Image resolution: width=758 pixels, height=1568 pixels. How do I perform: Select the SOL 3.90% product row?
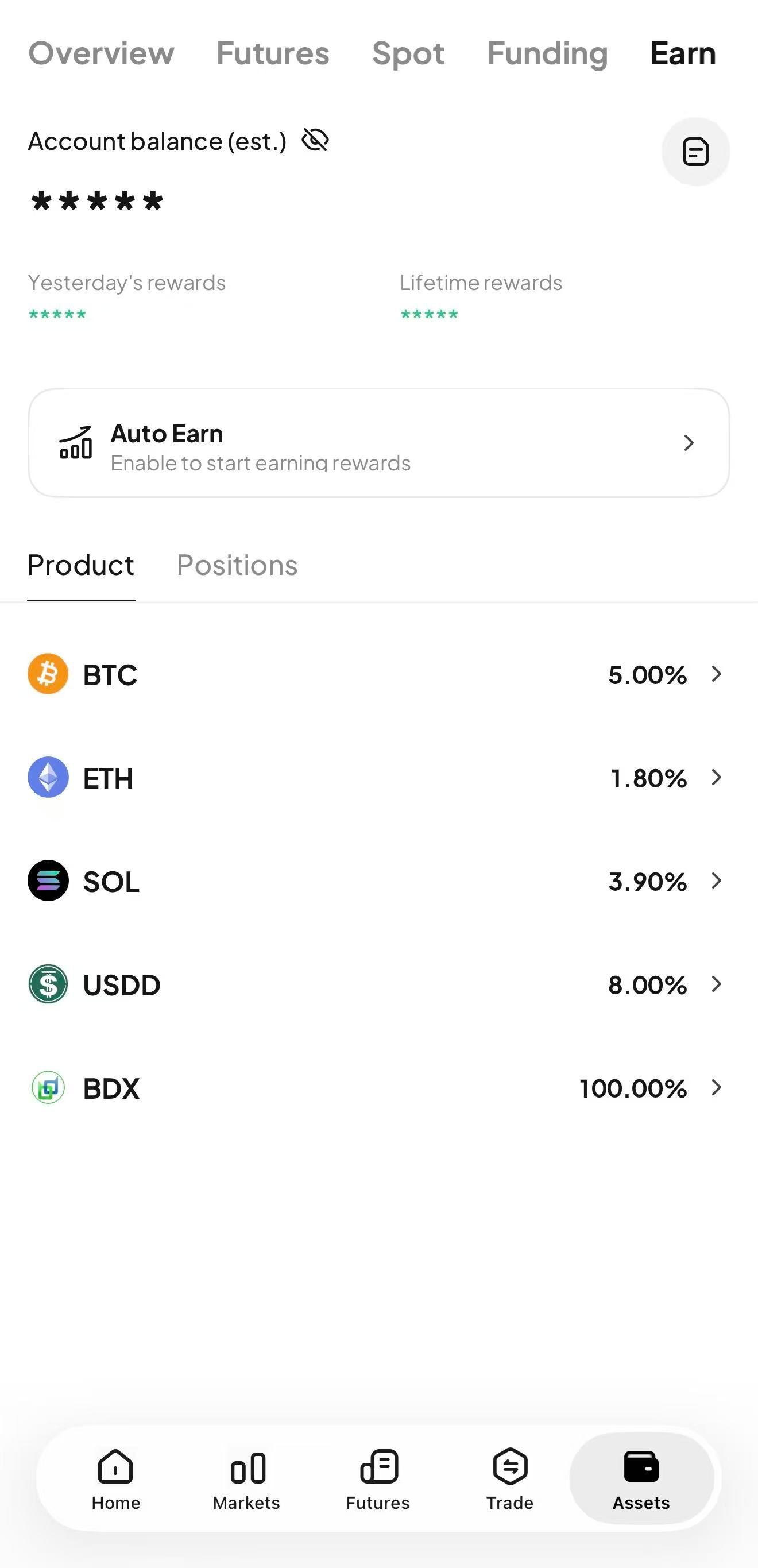[x=377, y=881]
